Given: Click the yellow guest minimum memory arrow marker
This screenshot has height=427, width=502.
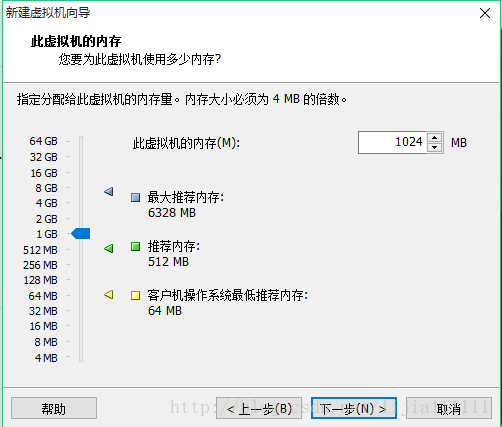Looking at the screenshot, I should 109,295.
